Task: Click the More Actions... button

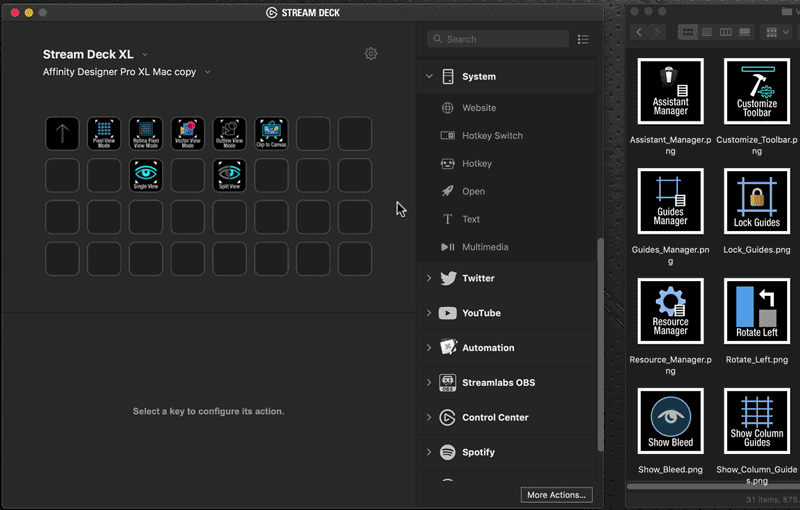Action: 557,495
